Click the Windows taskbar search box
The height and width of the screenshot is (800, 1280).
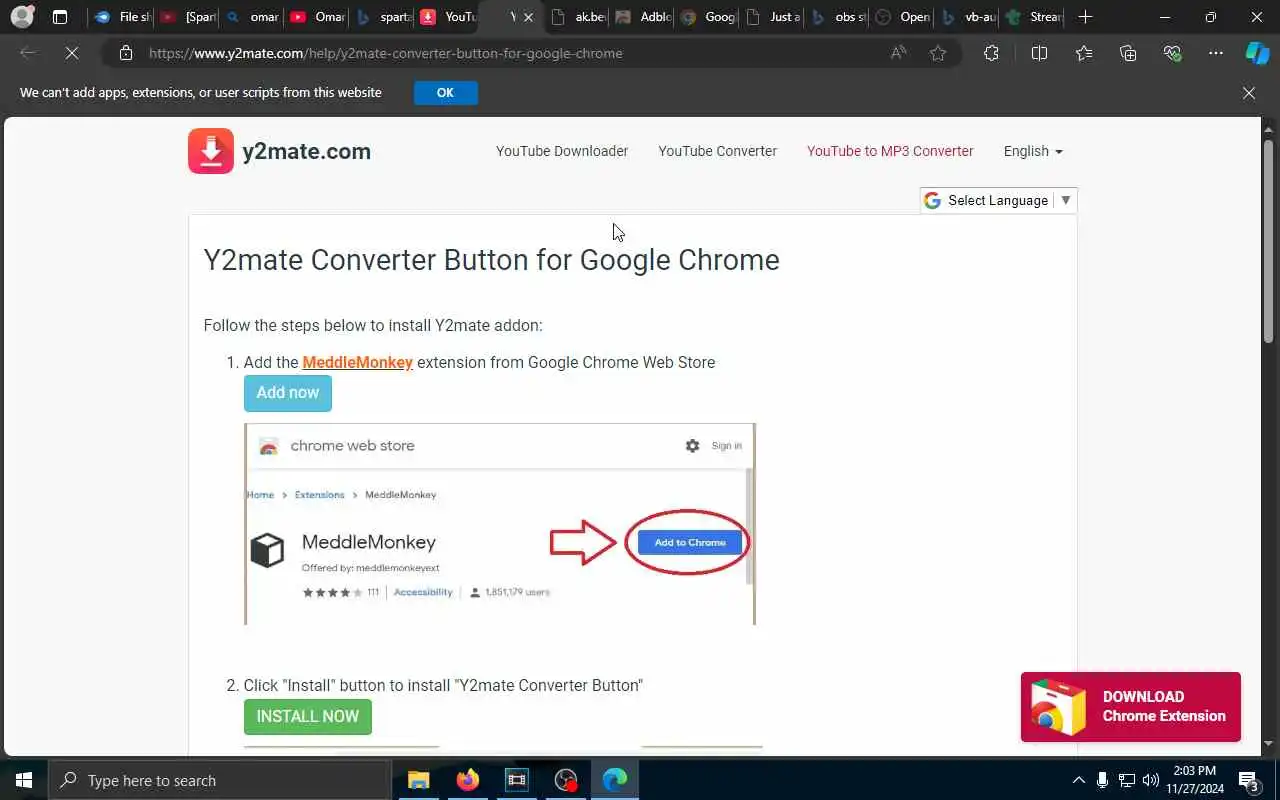220,780
